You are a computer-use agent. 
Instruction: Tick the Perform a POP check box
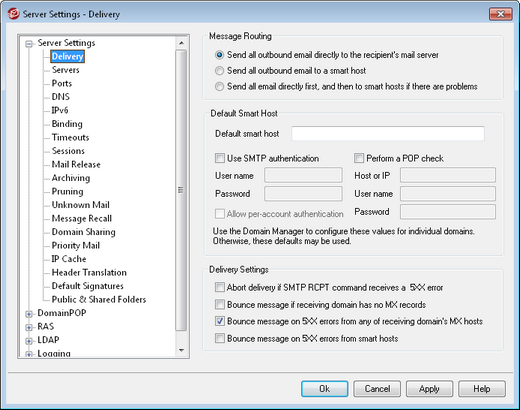(x=359, y=158)
